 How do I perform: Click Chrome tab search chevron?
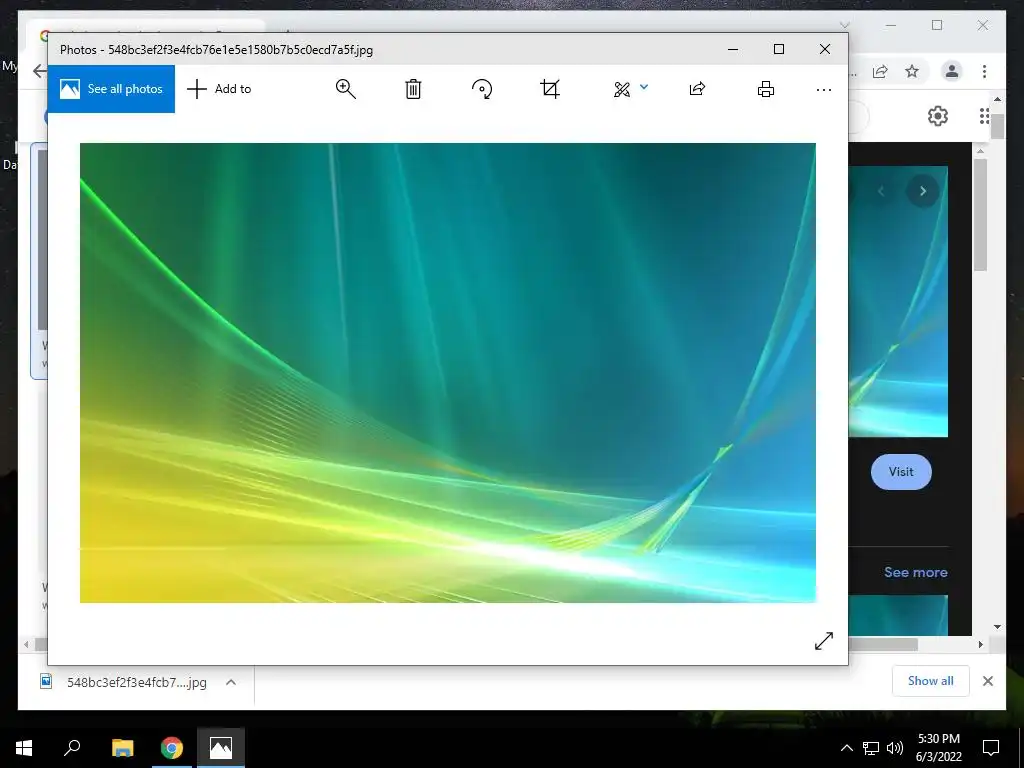[x=844, y=25]
